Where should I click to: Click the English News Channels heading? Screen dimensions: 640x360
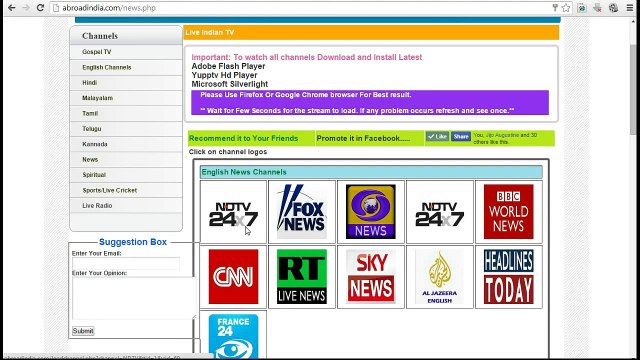pyautogui.click(x=371, y=172)
